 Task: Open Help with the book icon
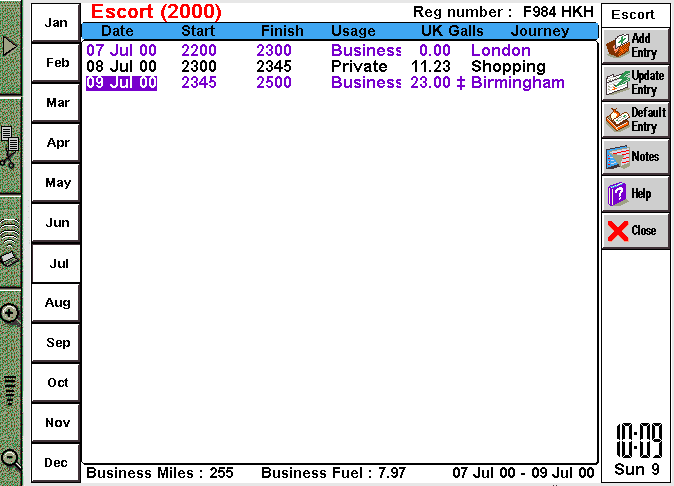coord(635,193)
